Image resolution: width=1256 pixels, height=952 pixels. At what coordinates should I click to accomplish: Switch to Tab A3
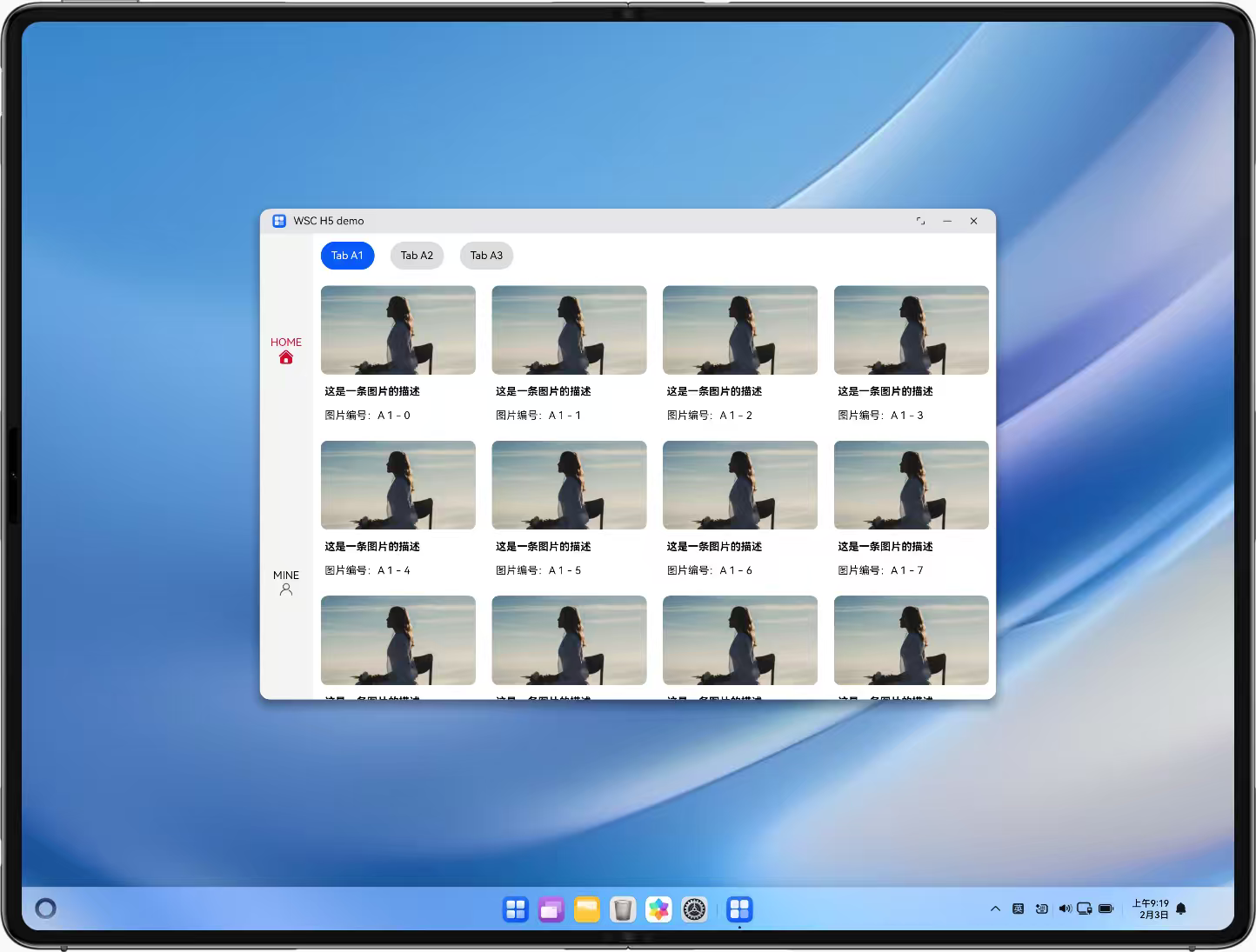486,256
